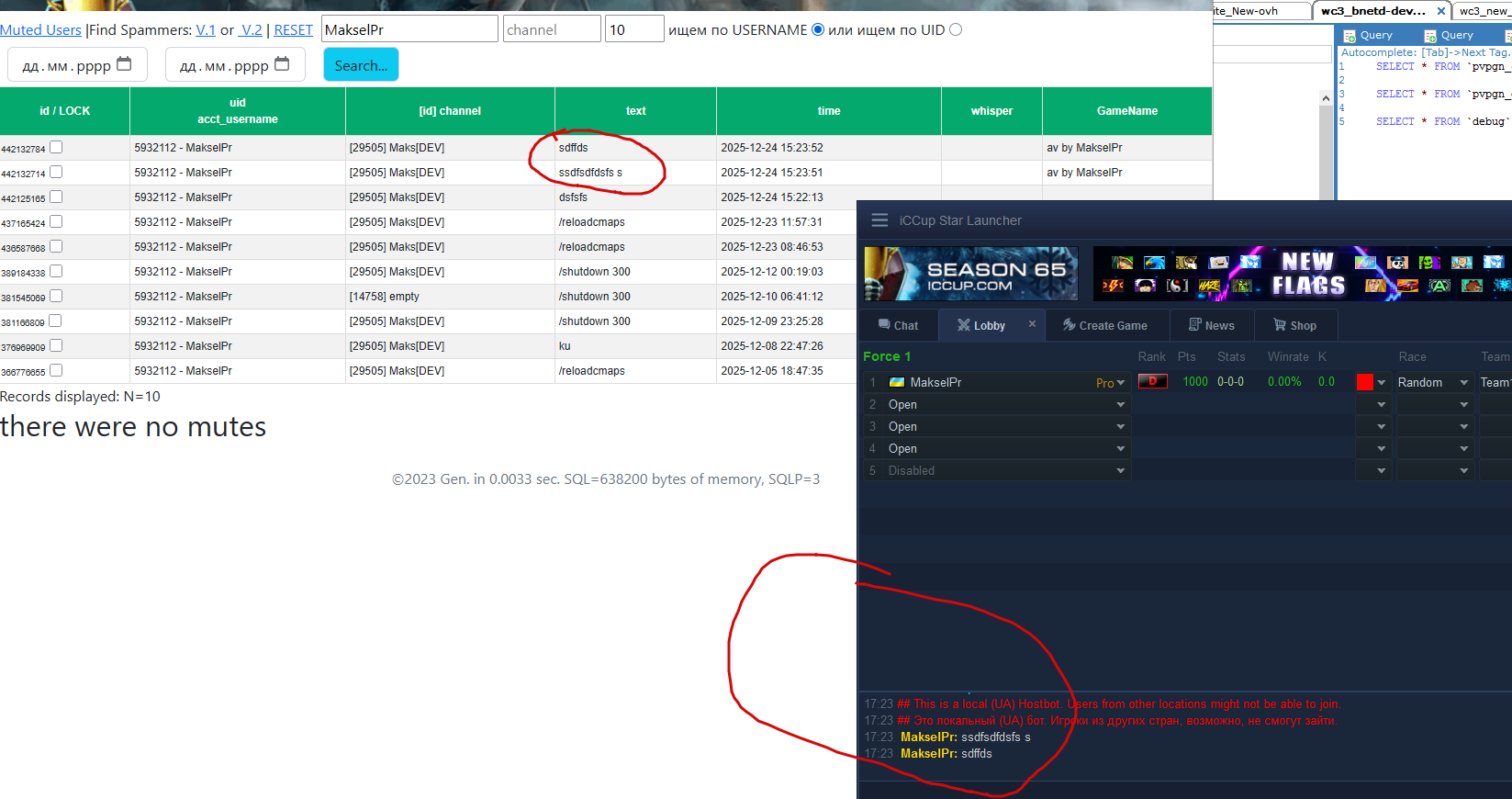
Task: Open the race dropdown for slot 3
Action: click(1435, 427)
